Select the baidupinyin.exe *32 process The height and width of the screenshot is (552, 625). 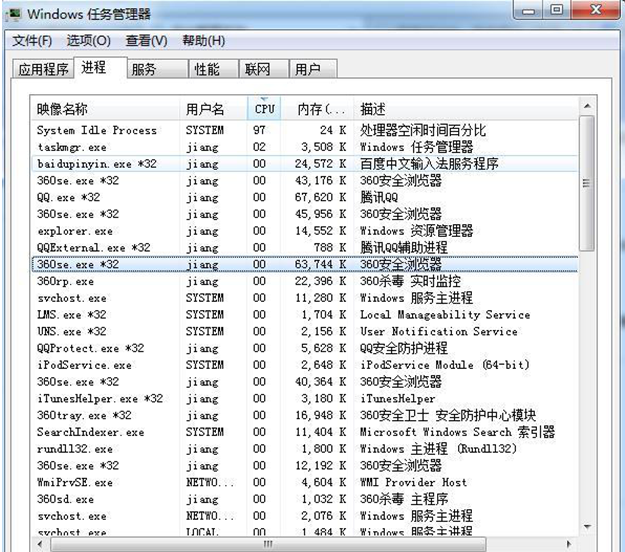[x=305, y=164]
